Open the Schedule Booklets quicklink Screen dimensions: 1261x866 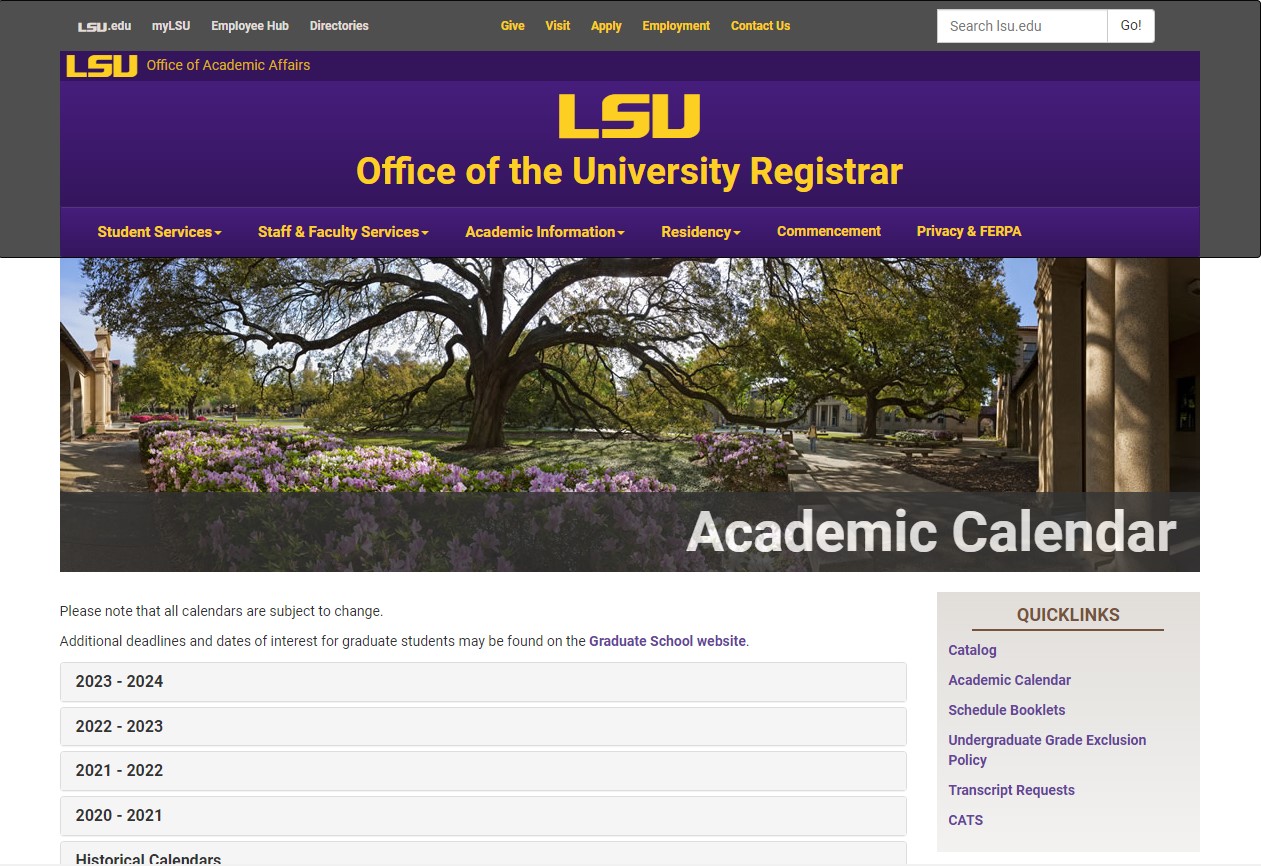click(1006, 710)
